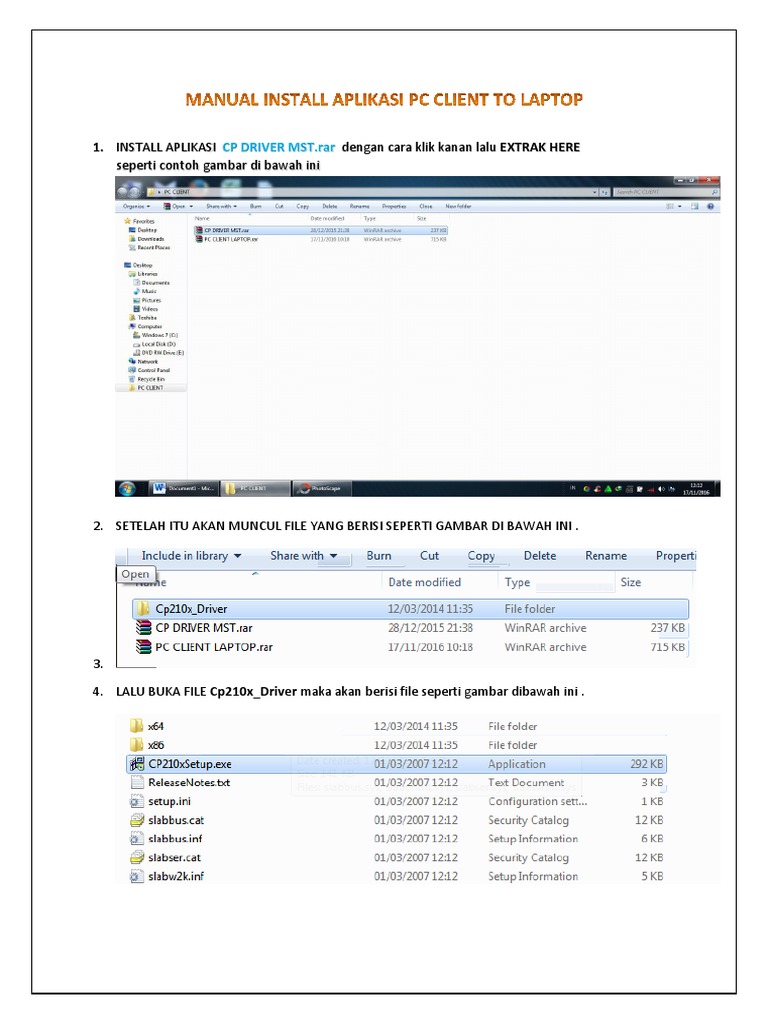Click WinRAR icon of PC CLIENT LAPTOP.rar in step 2 list

pos(143,647)
